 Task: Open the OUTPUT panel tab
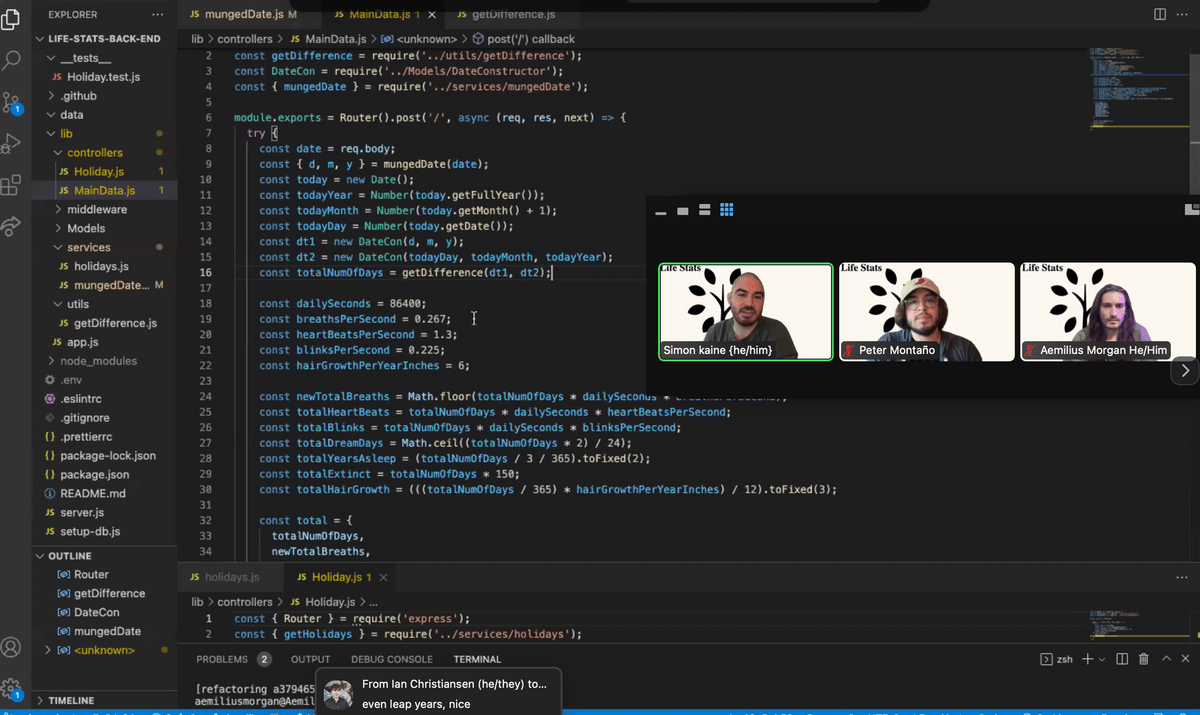pos(310,660)
